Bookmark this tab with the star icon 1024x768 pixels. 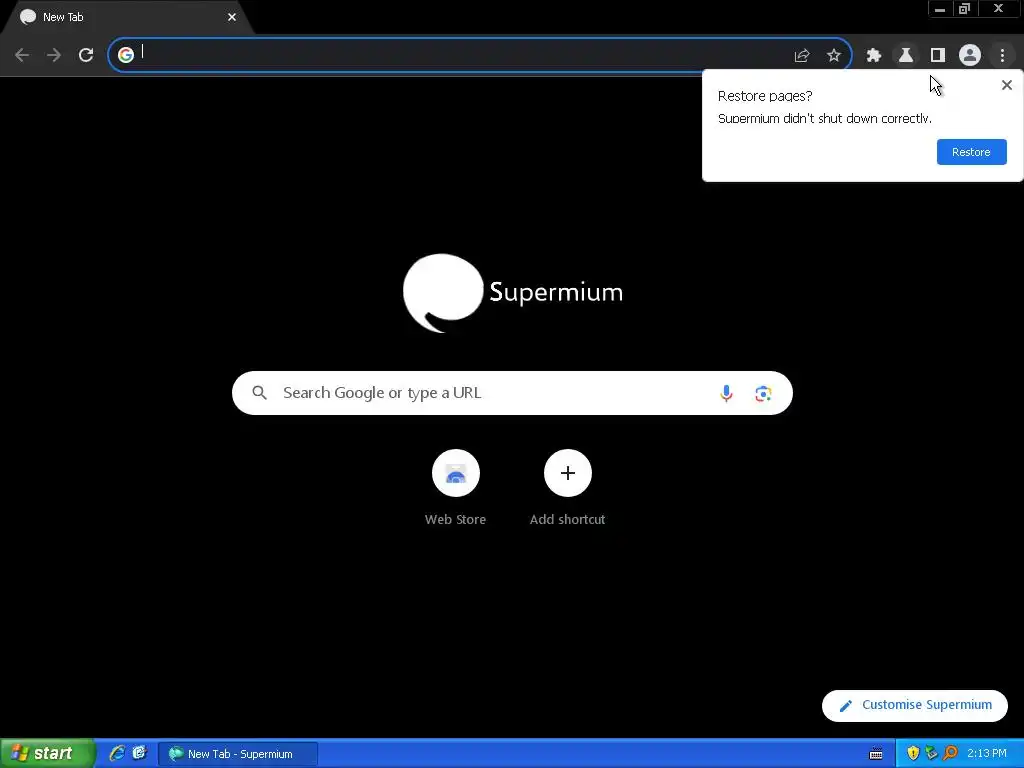click(834, 56)
